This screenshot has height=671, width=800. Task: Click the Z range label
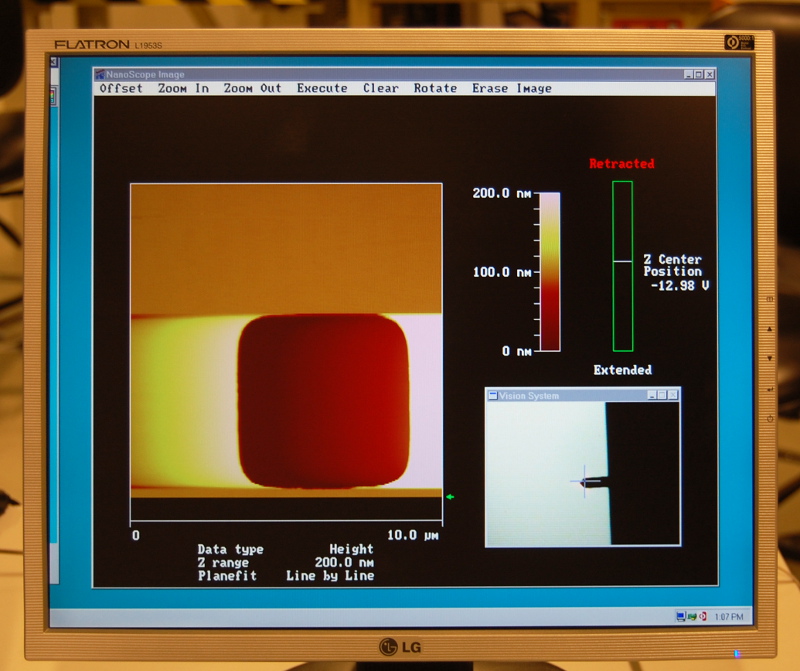tap(223, 563)
